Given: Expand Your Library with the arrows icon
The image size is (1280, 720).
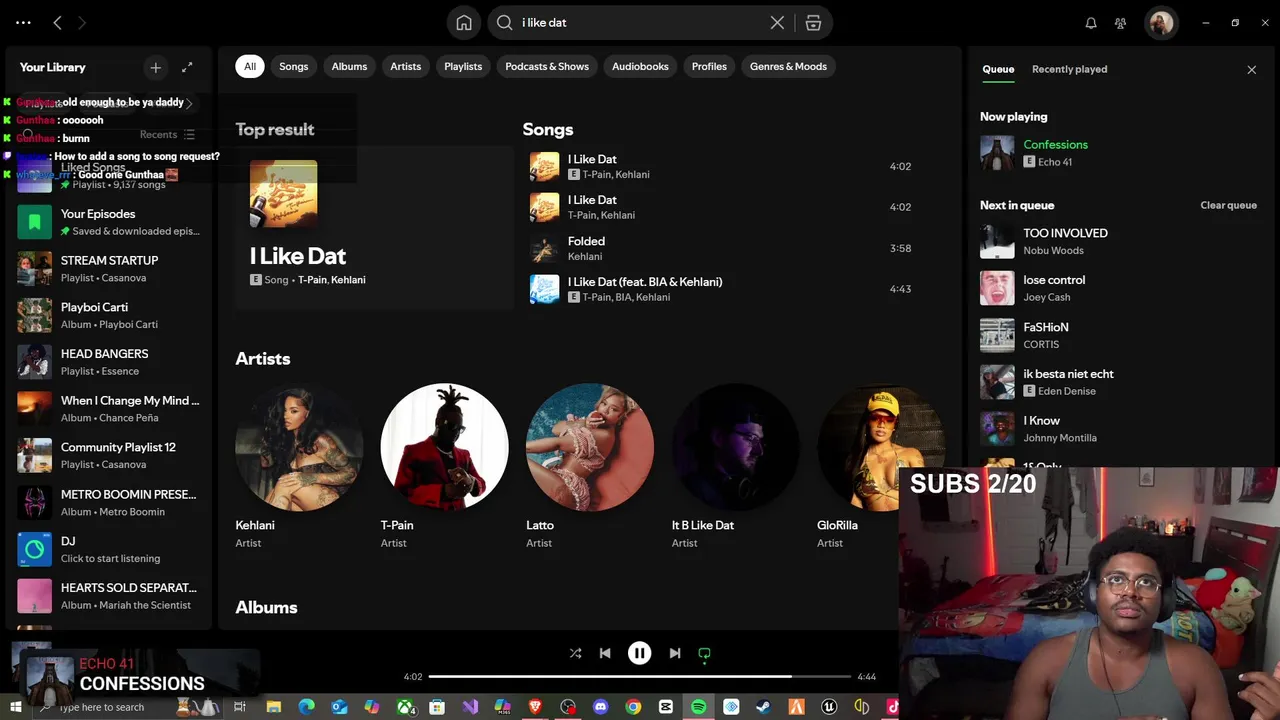Looking at the screenshot, I should (x=187, y=67).
